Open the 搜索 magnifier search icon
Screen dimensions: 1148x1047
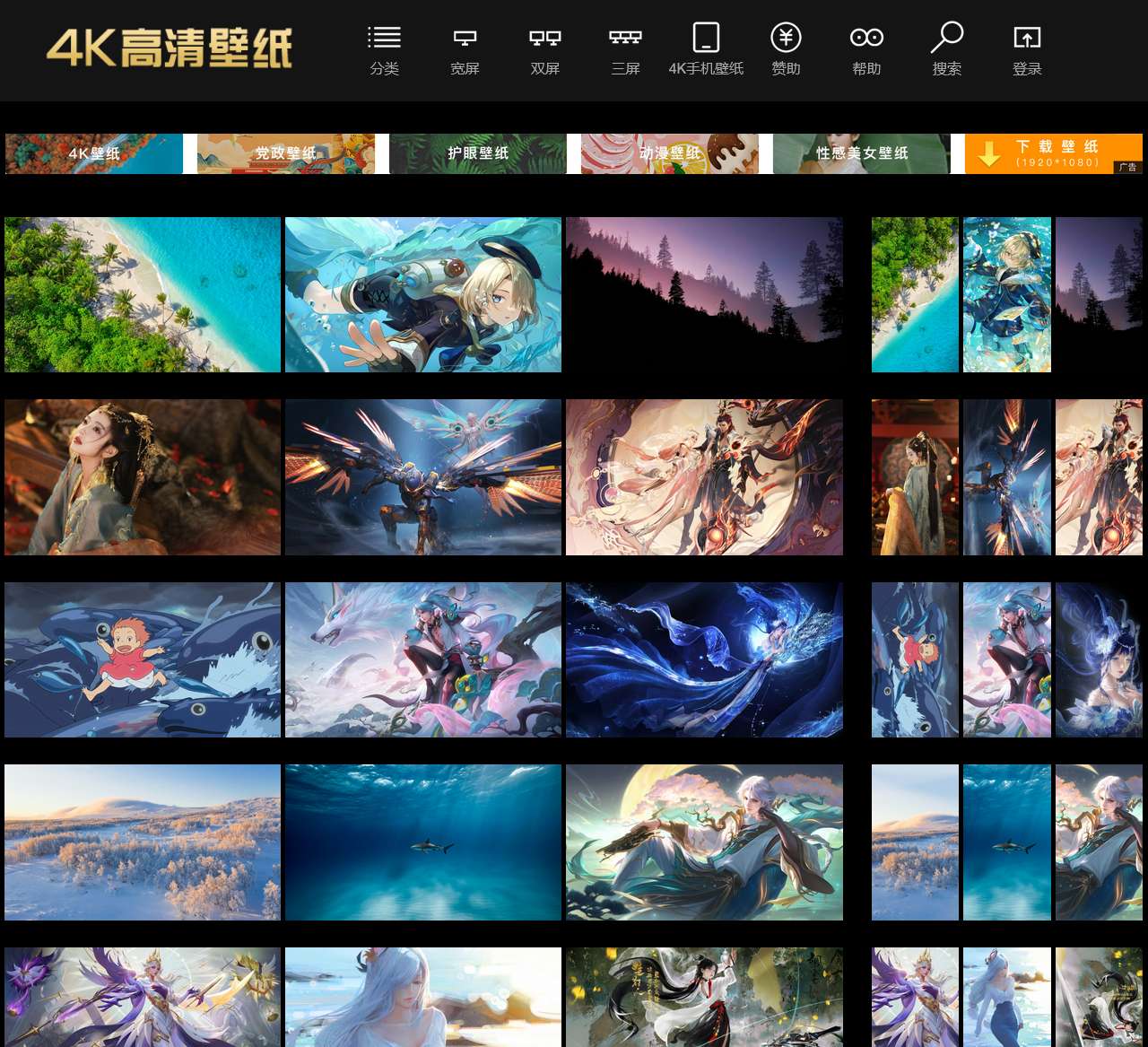coord(946,39)
